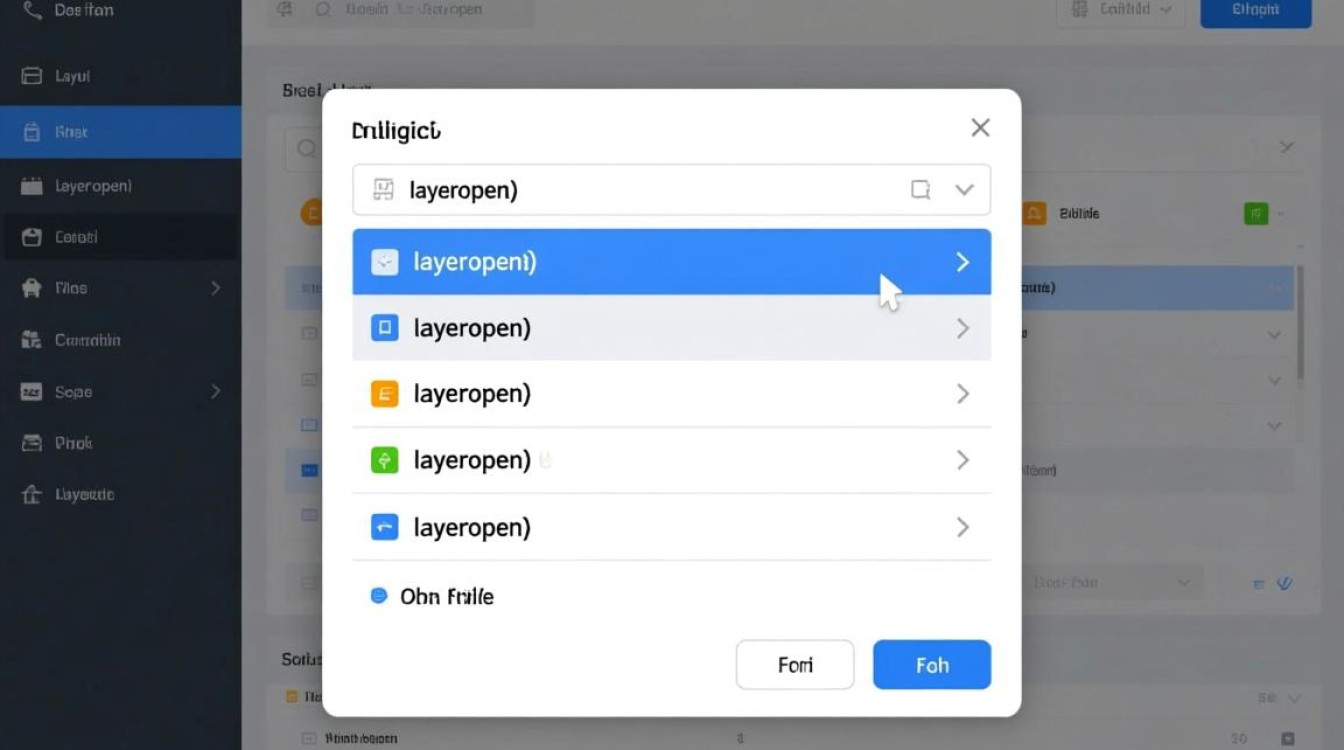The height and width of the screenshot is (750, 1344).
Task: Expand the Files submenu arrow in the sidebar
Action: [x=215, y=288]
